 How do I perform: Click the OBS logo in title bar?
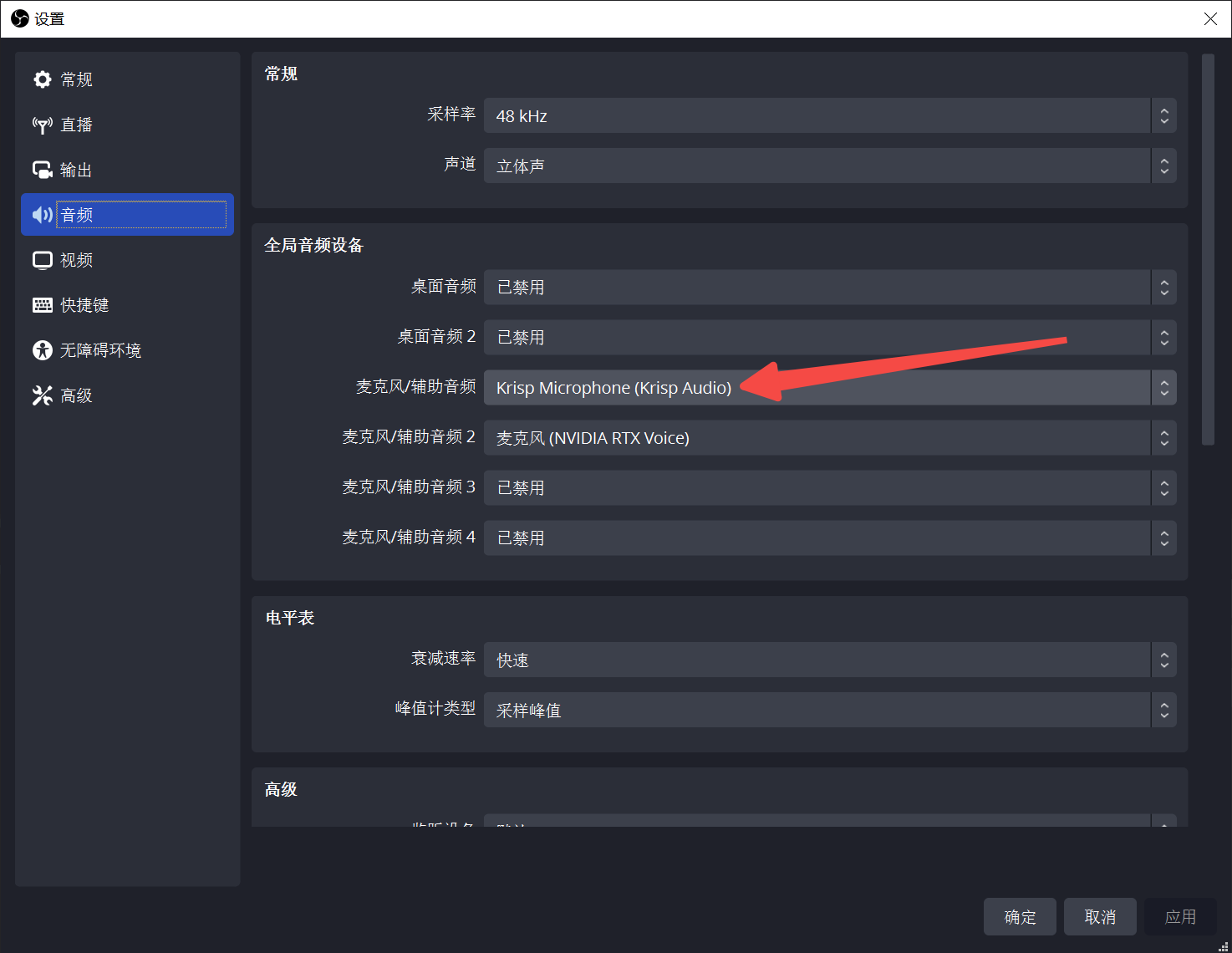[x=19, y=18]
